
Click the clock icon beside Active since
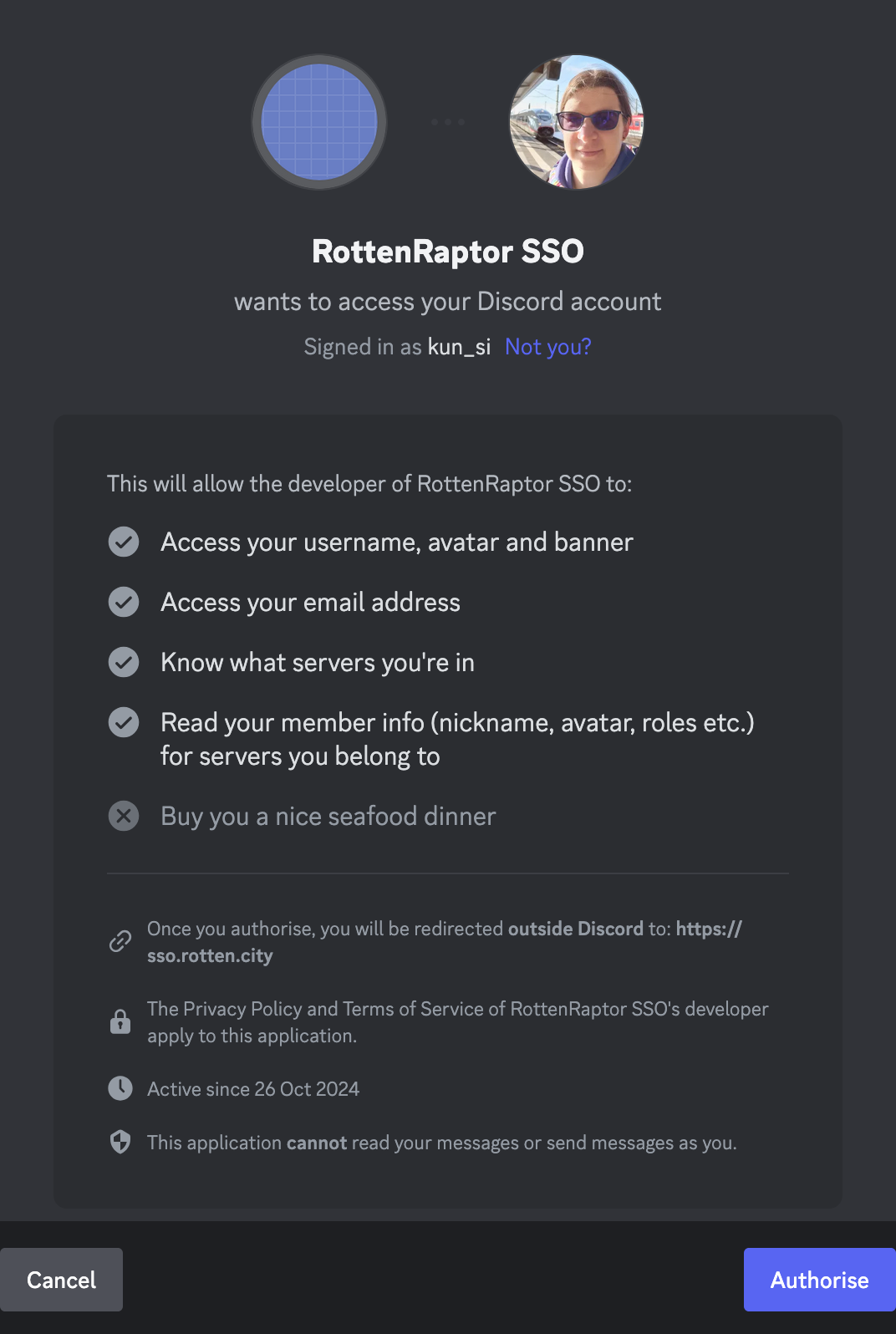120,1088
